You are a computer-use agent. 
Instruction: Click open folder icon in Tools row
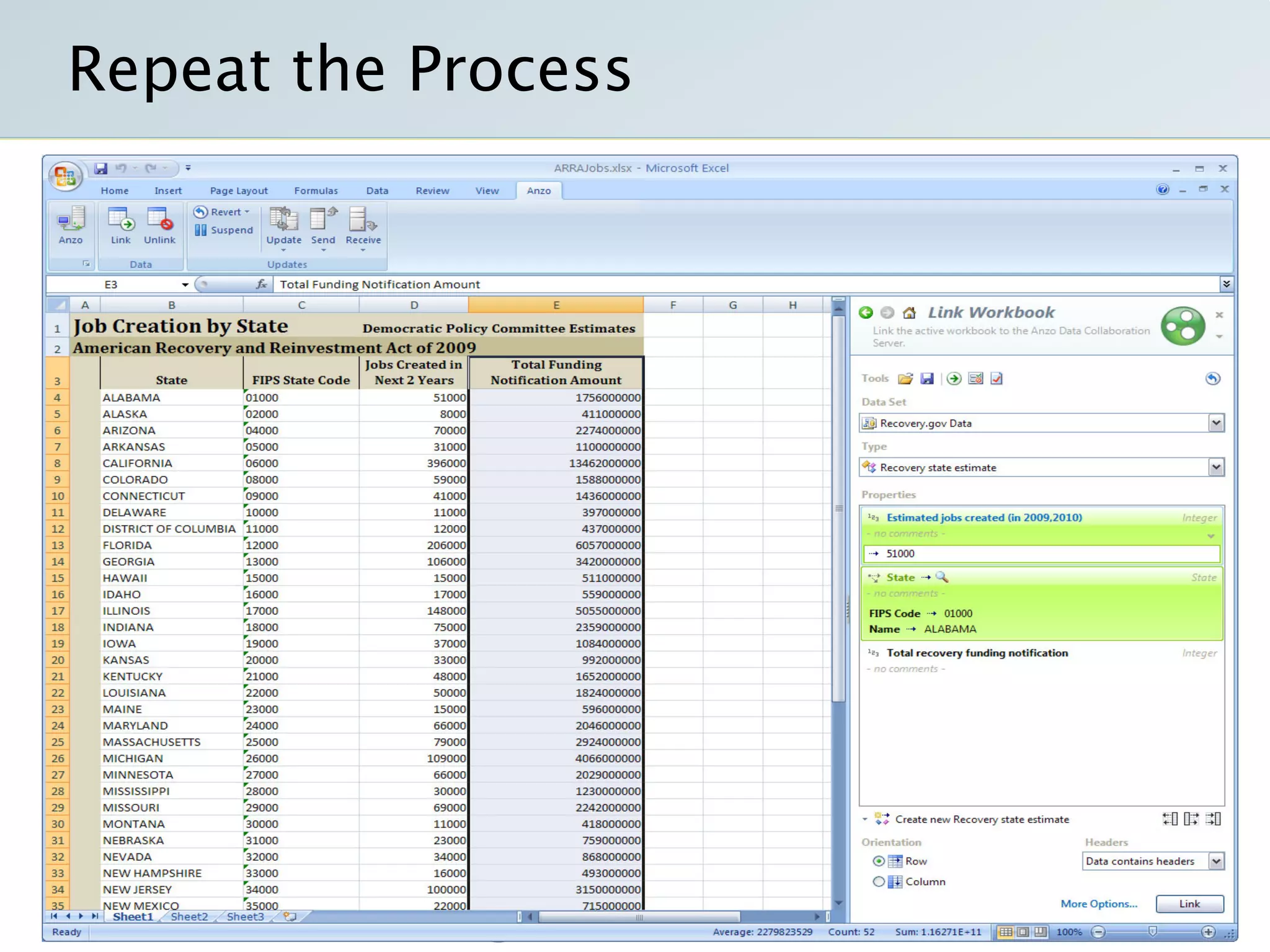905,379
